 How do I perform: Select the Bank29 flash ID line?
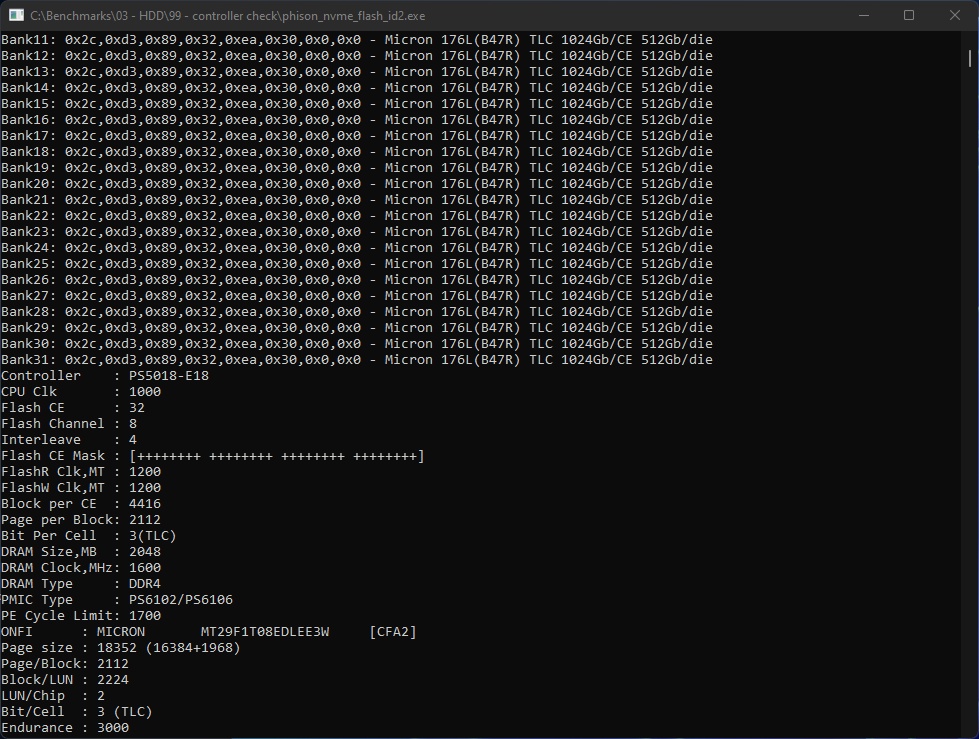[357, 328]
